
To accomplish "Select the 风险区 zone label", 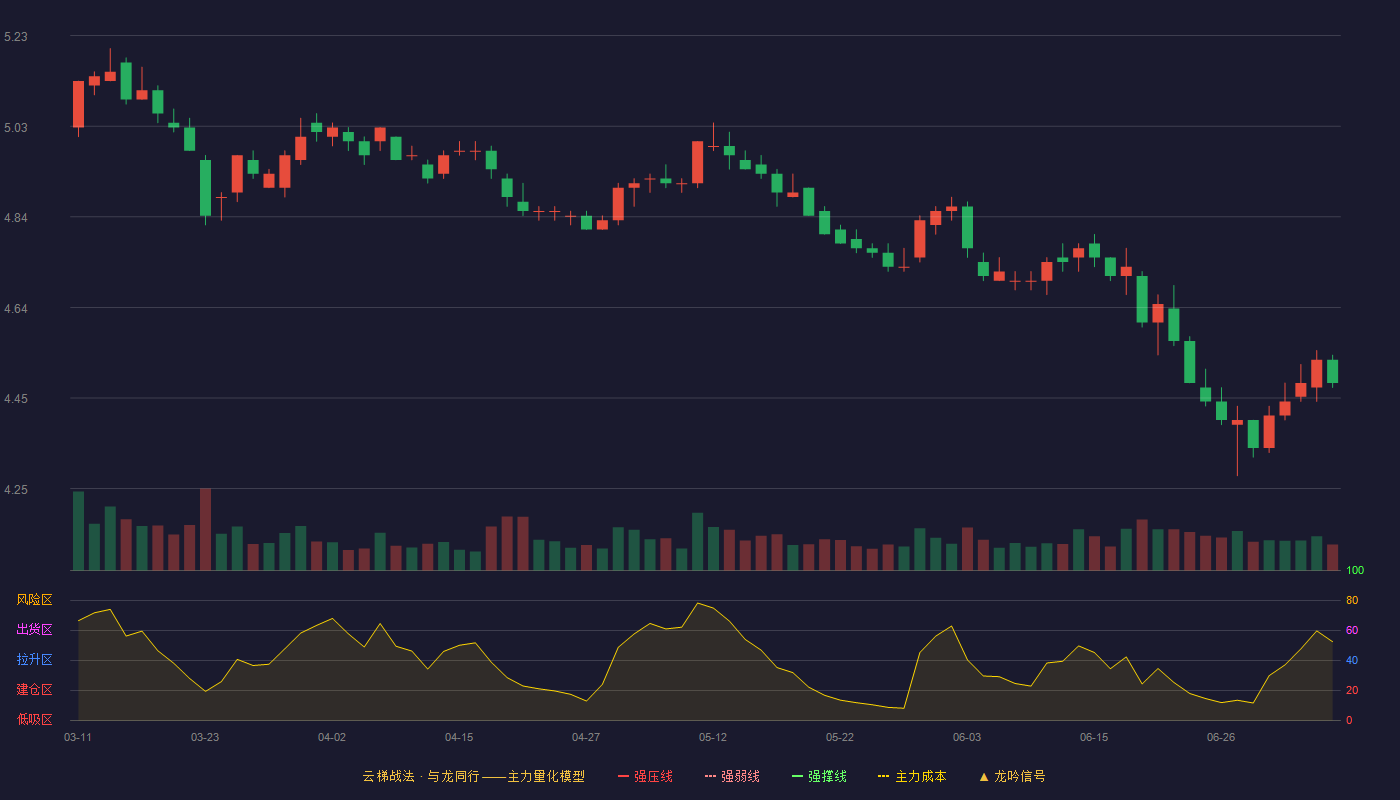I will pos(34,600).
